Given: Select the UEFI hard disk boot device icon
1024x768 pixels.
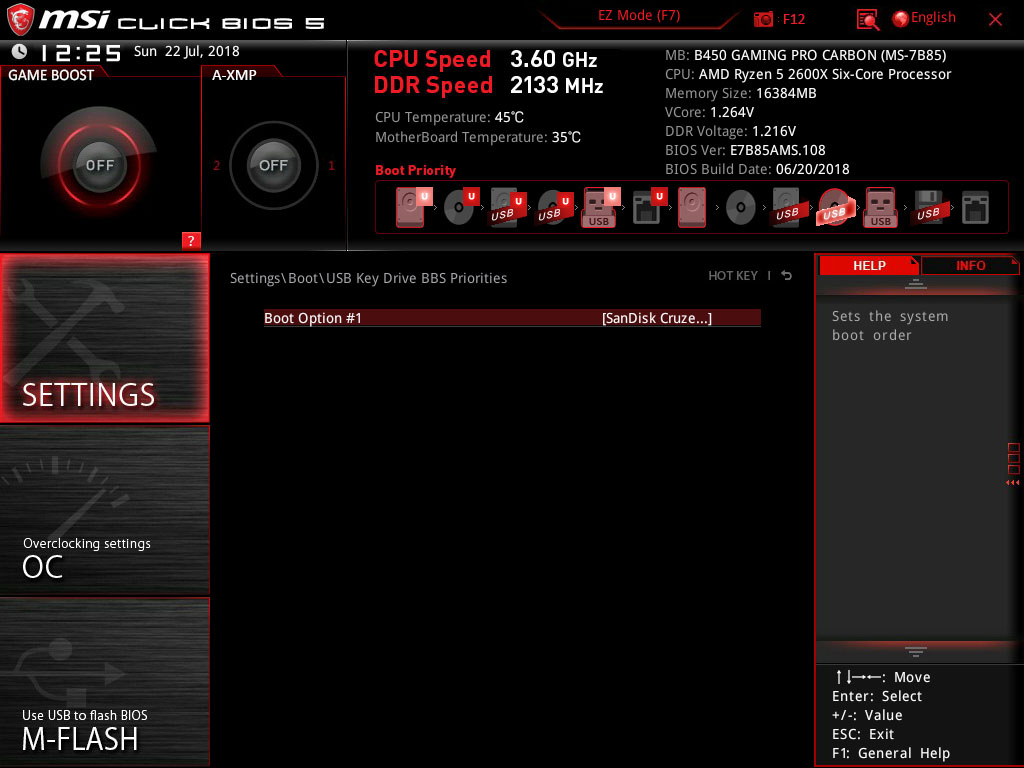Looking at the screenshot, I should 412,207.
